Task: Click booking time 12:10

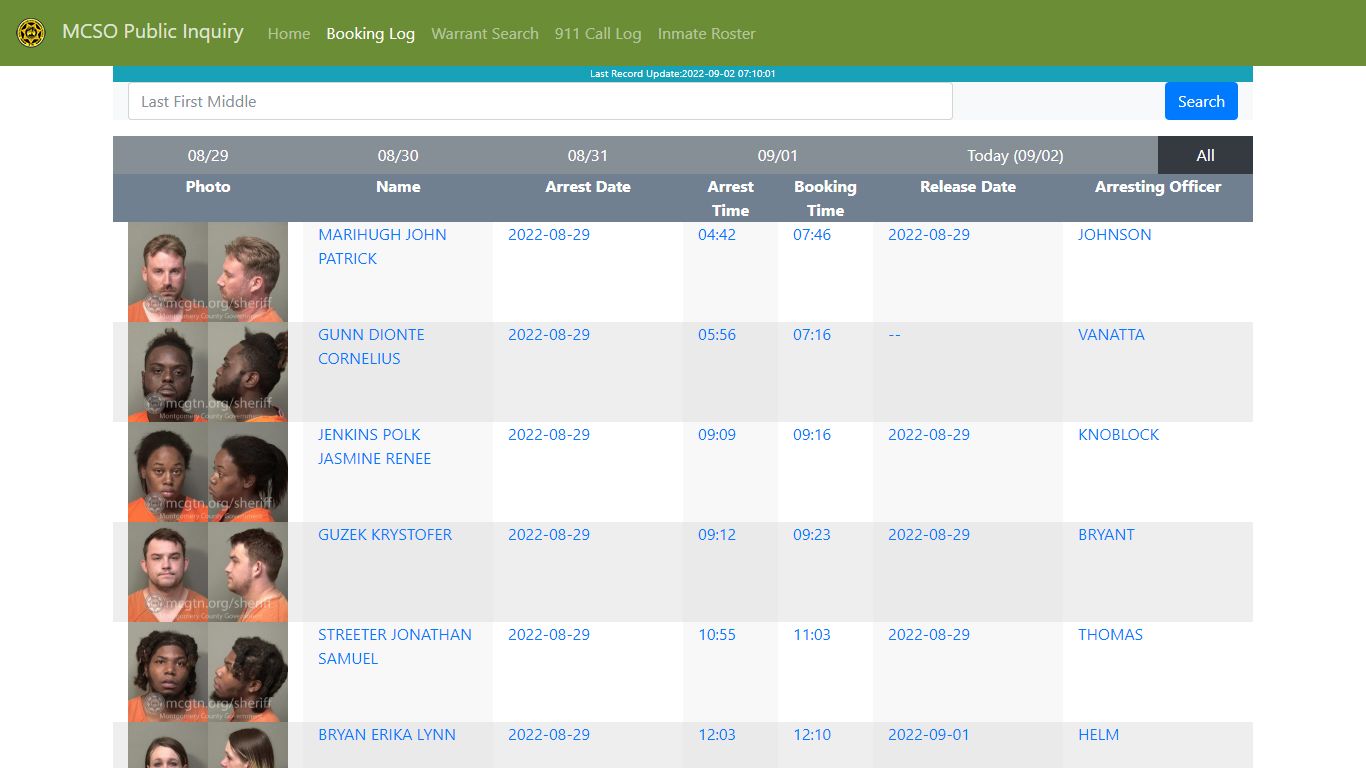Action: pyautogui.click(x=812, y=734)
